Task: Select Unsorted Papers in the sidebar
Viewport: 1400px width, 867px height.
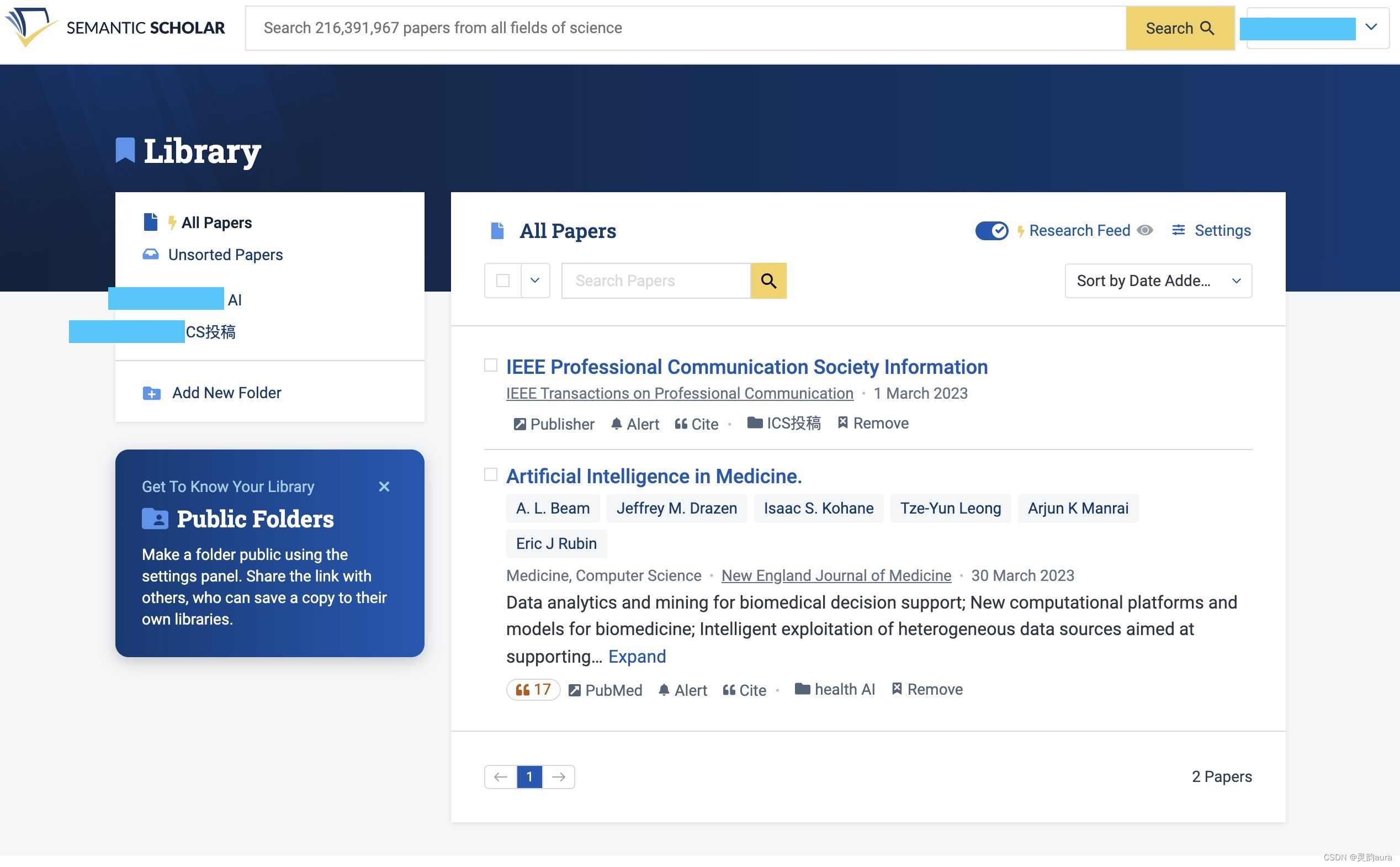Action: (225, 255)
